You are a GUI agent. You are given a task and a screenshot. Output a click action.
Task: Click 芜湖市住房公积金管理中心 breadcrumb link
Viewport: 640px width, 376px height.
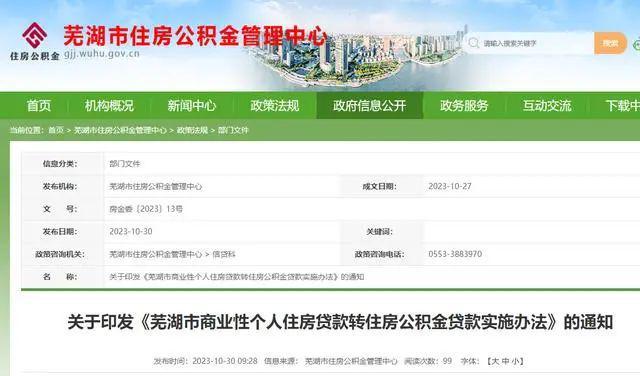pos(120,130)
